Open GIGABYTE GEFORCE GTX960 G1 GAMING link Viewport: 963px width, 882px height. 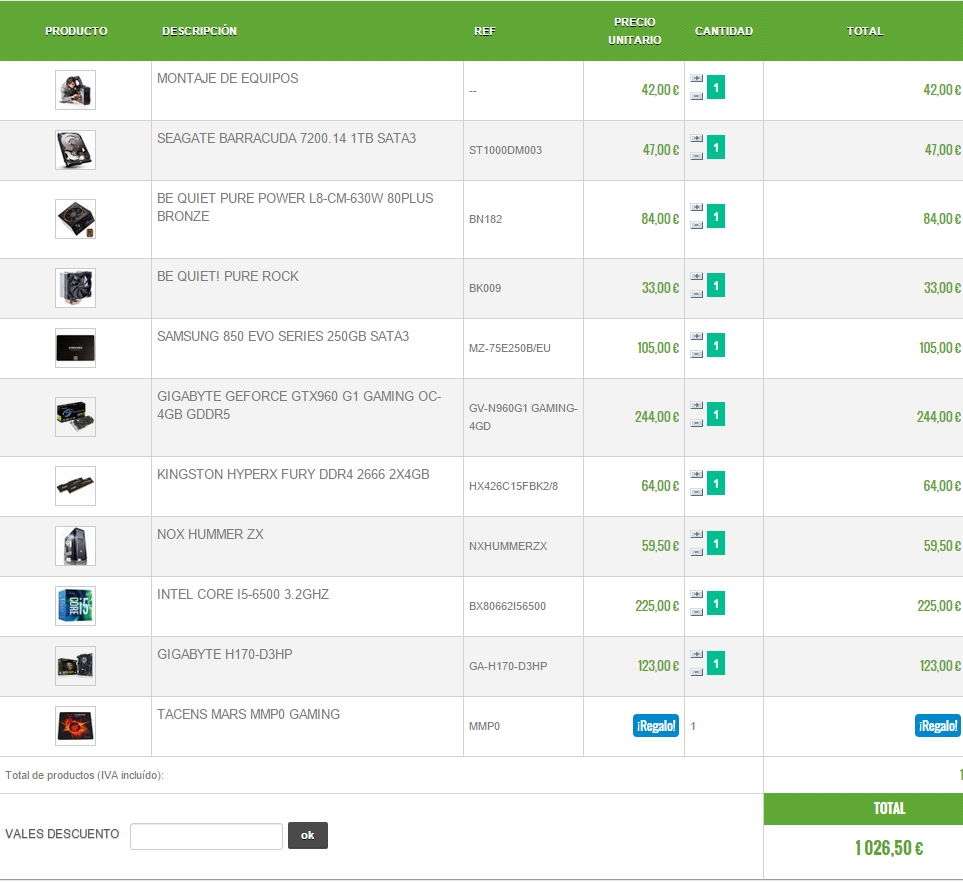point(300,405)
